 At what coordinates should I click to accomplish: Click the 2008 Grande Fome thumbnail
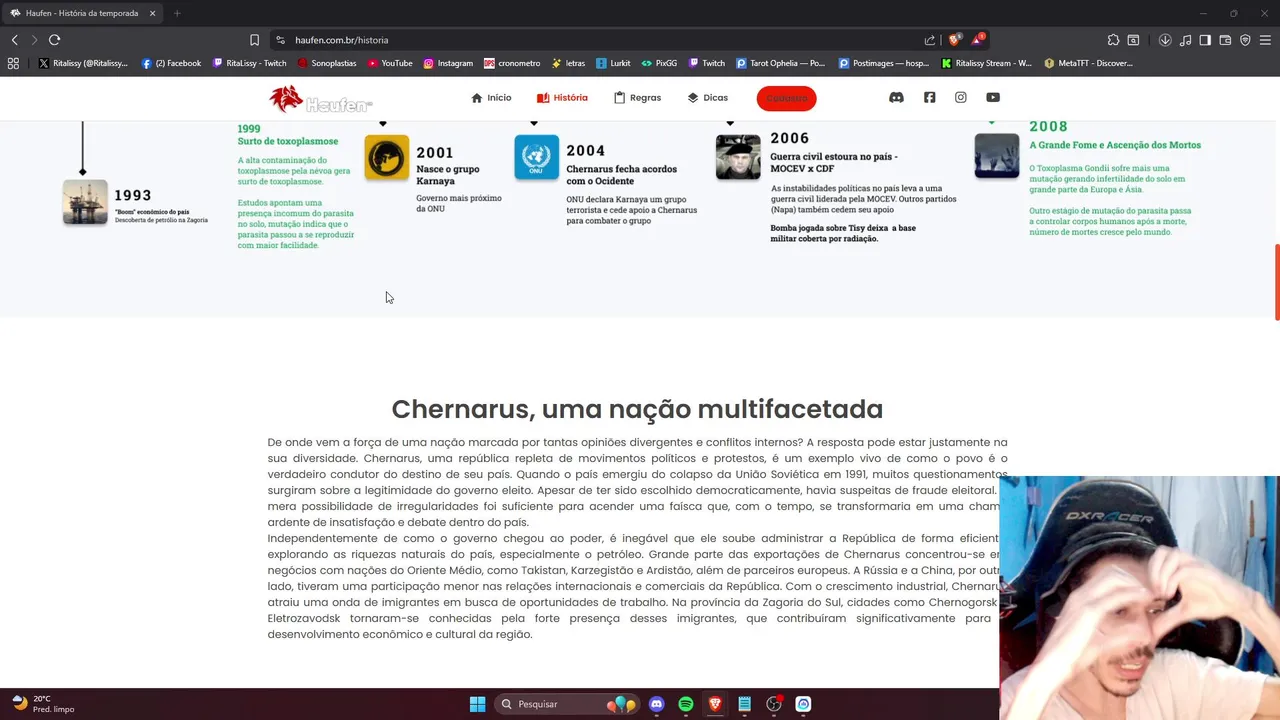(x=997, y=156)
